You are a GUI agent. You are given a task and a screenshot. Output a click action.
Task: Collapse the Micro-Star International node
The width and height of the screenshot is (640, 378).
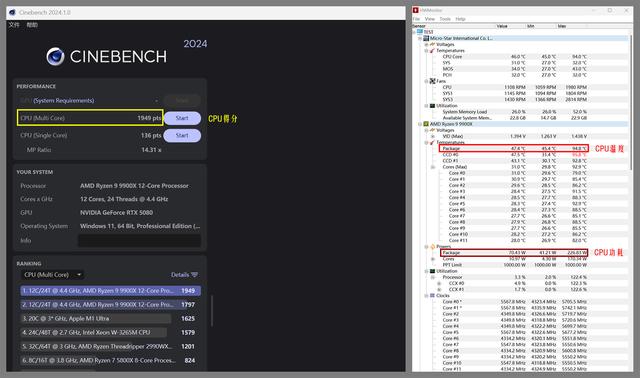coord(420,38)
